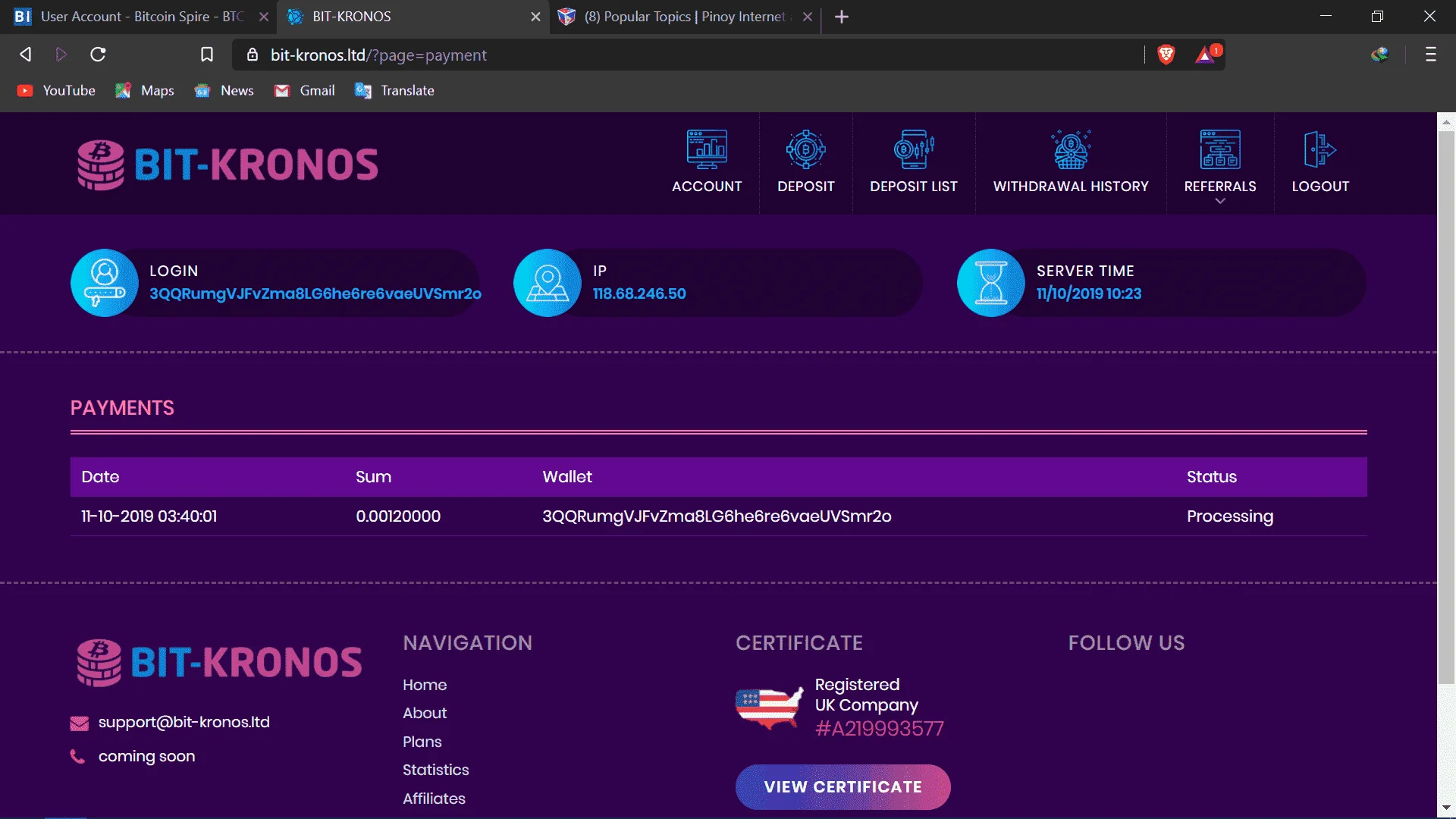
Task: Click the payment date 11-10-2019 03:40:01
Action: [149, 516]
